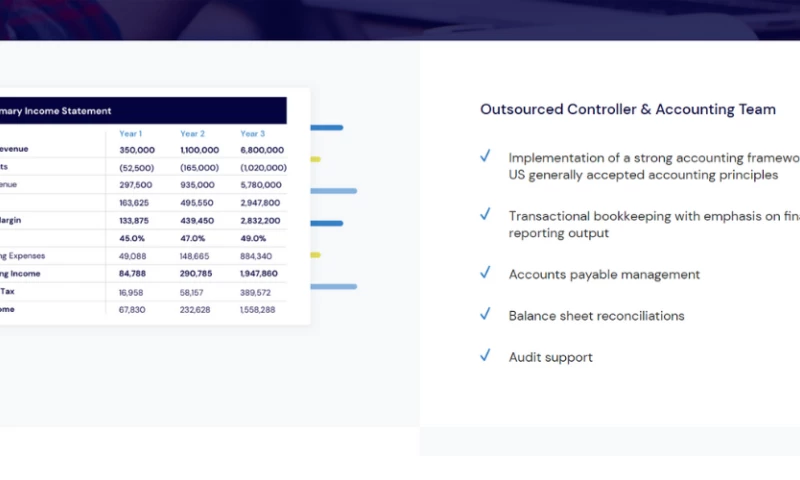Viewport: 800px width, 480px height.
Task: Click the checkmark next to Transactional bookkeeping
Action: (485, 214)
